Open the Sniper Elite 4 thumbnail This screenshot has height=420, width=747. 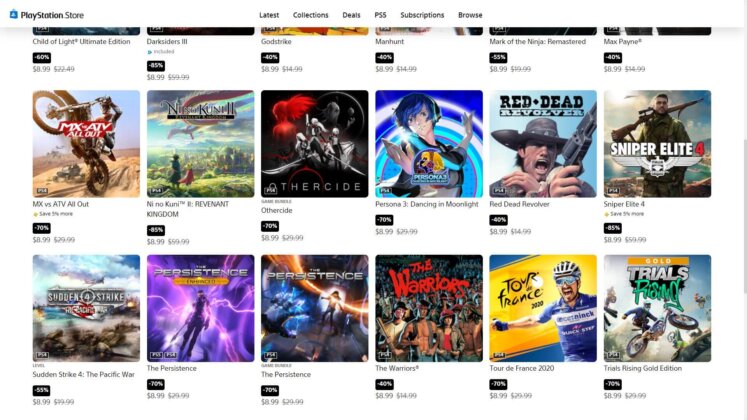[x=657, y=144]
